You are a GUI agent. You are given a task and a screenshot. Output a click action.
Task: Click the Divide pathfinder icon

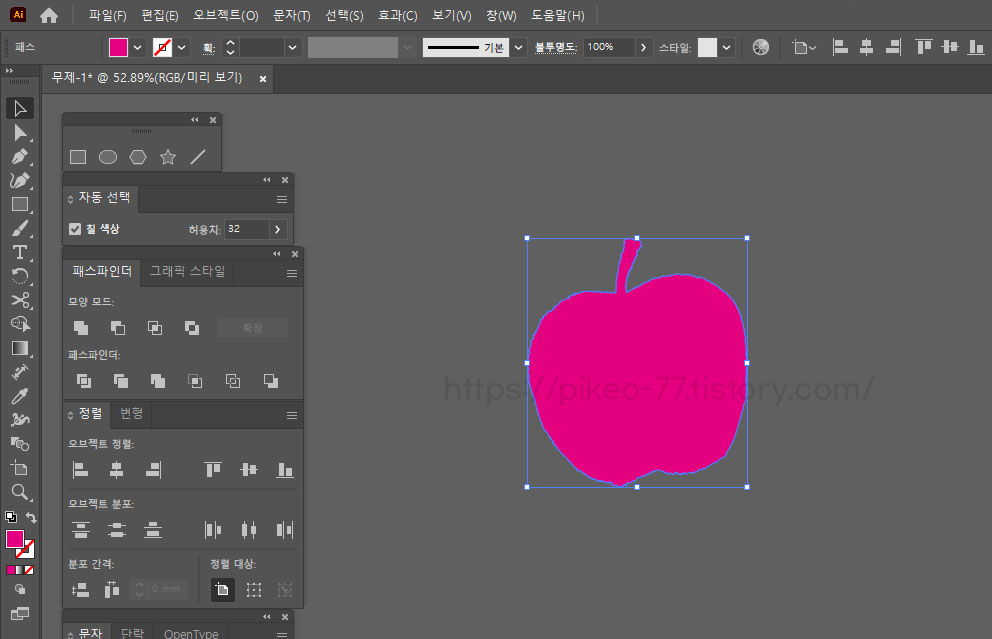(x=84, y=381)
